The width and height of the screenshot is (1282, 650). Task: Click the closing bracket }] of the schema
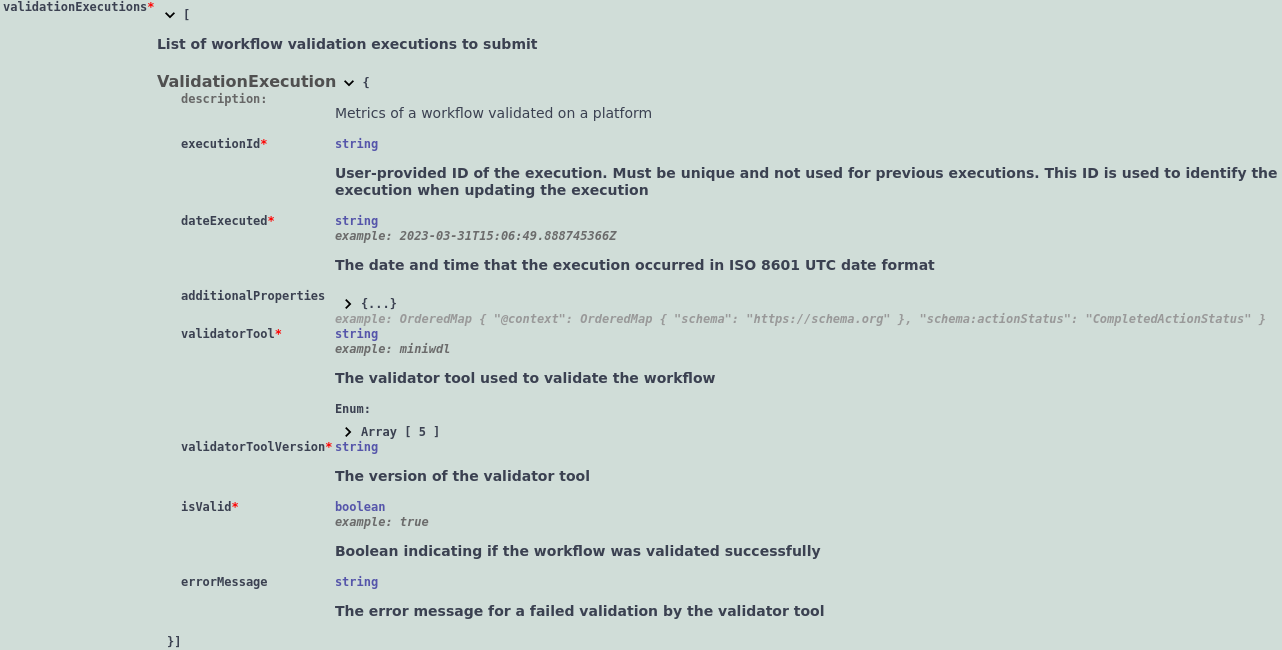click(x=173, y=640)
